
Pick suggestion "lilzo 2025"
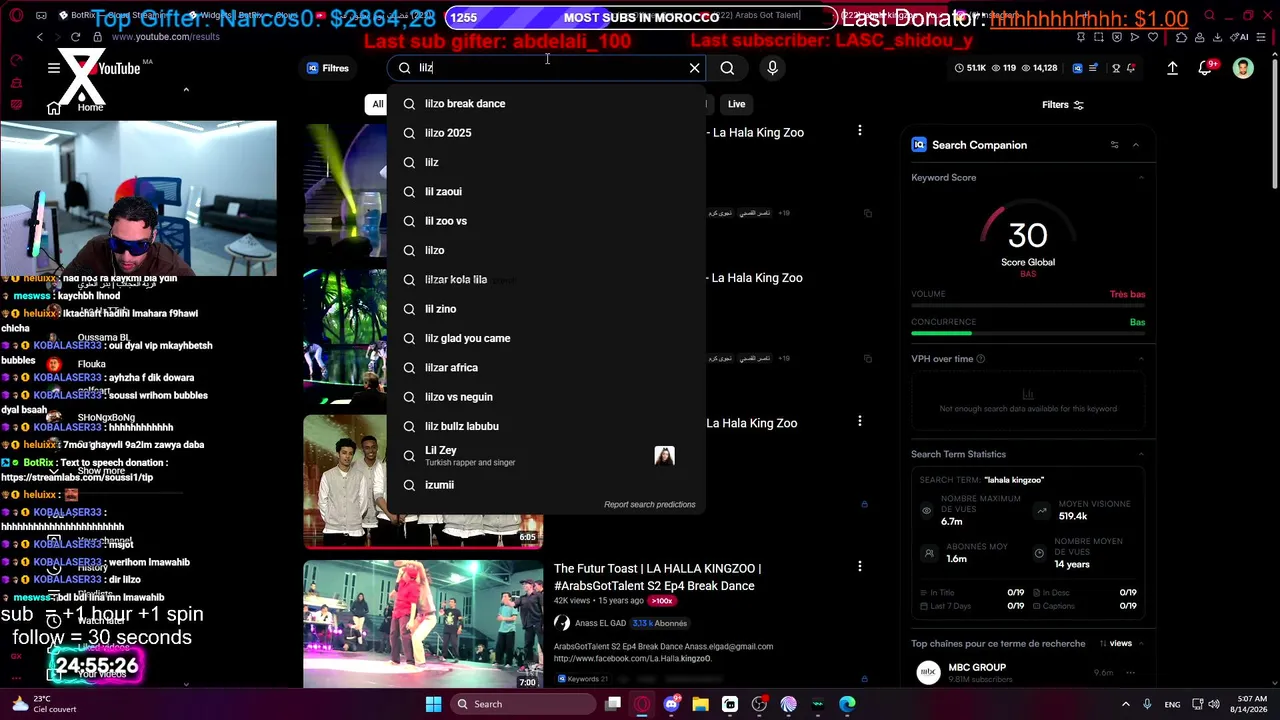click(546, 133)
